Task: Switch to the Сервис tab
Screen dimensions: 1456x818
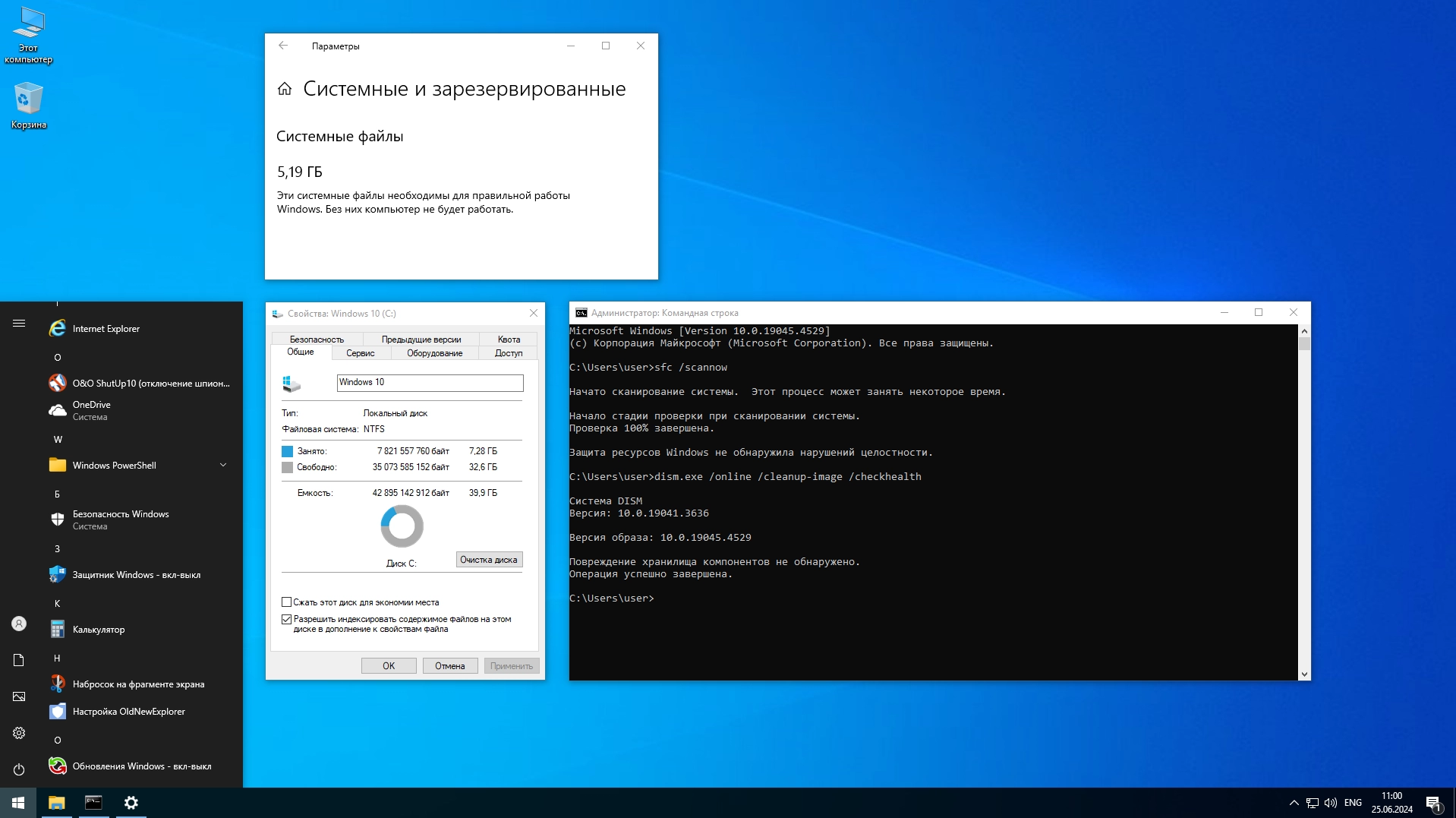Action: click(x=360, y=353)
